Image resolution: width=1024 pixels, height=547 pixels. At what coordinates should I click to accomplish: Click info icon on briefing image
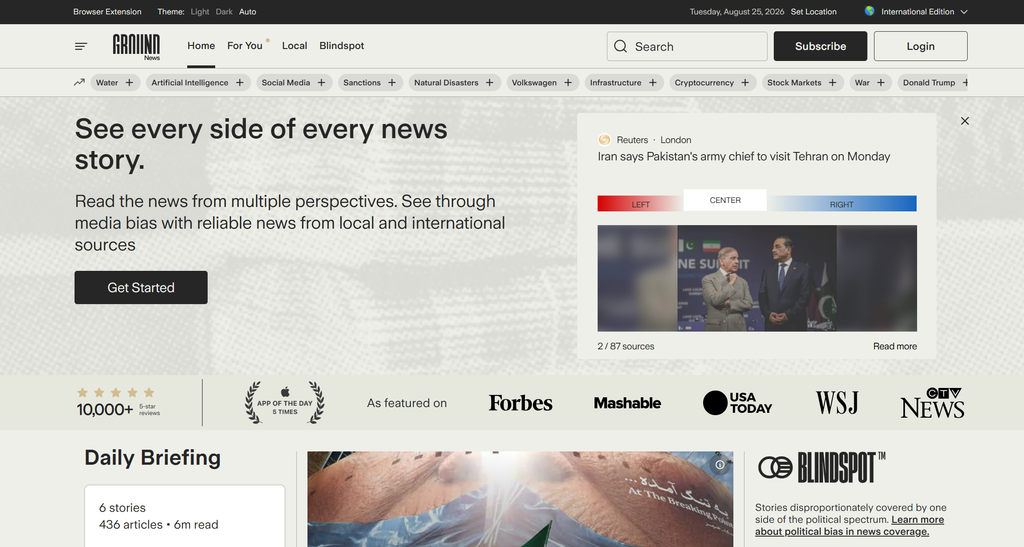pos(720,465)
